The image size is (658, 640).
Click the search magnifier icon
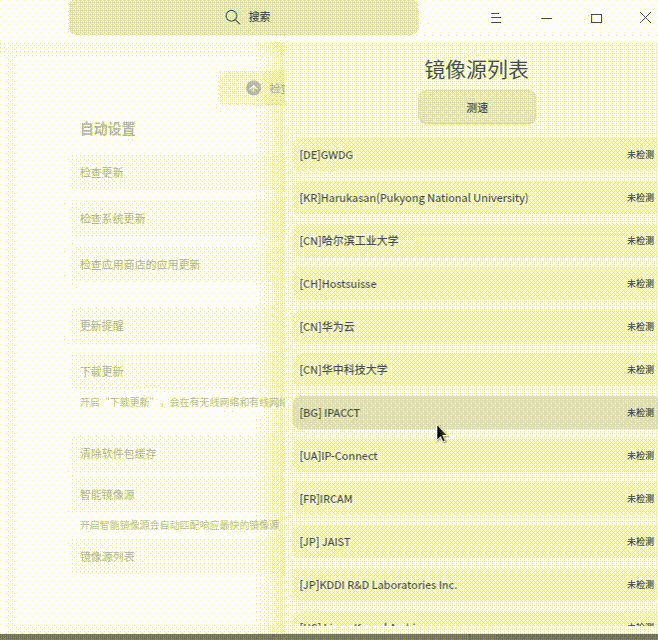(x=232, y=17)
